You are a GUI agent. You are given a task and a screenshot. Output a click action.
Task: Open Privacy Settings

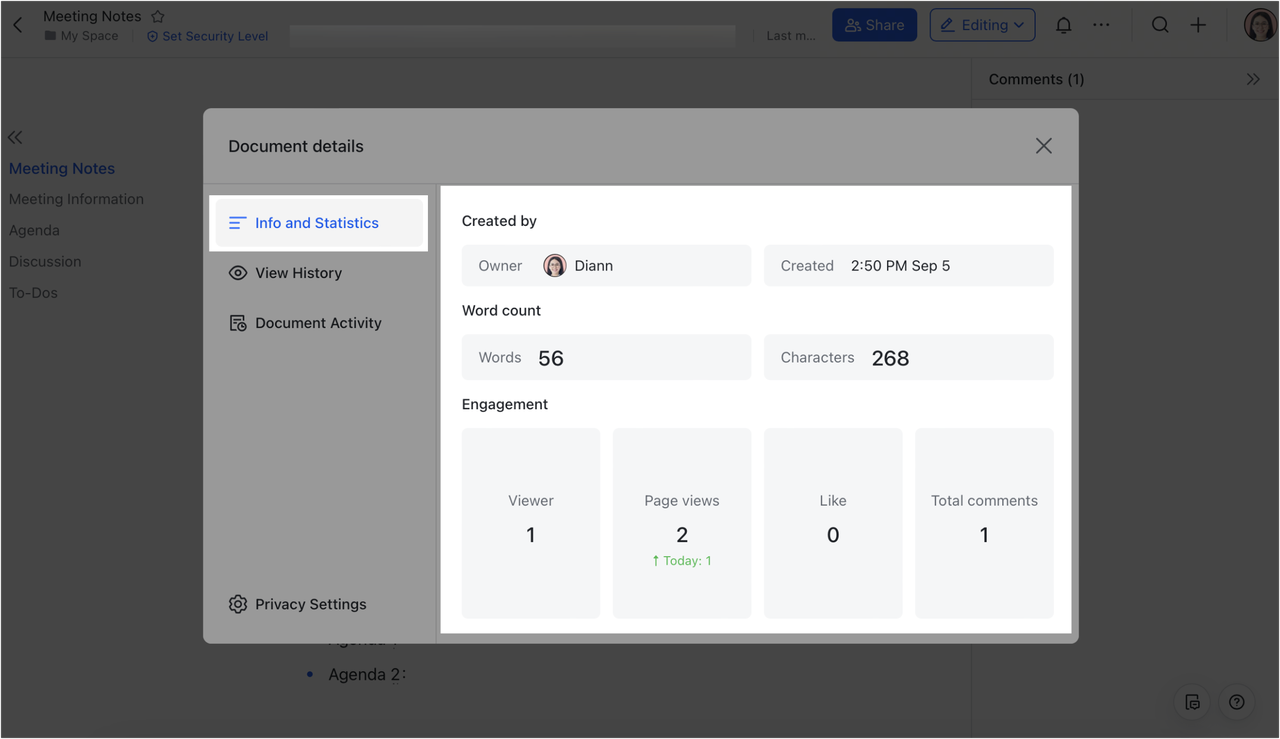309,604
